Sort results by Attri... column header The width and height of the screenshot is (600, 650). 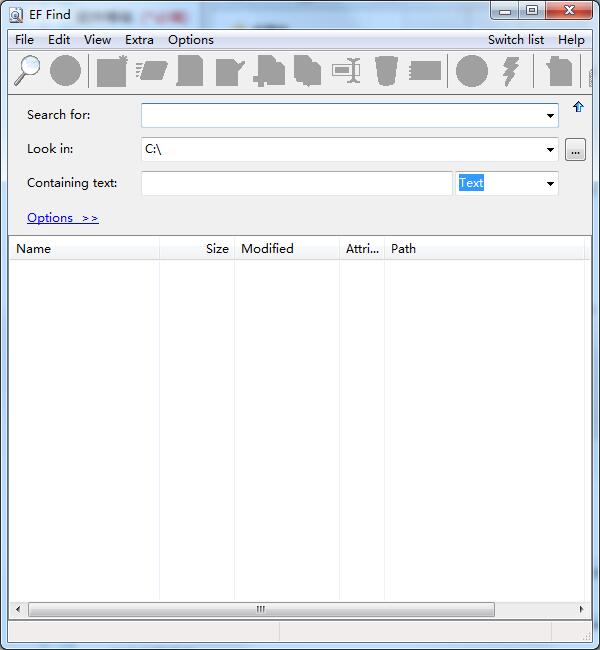pyautogui.click(x=362, y=249)
